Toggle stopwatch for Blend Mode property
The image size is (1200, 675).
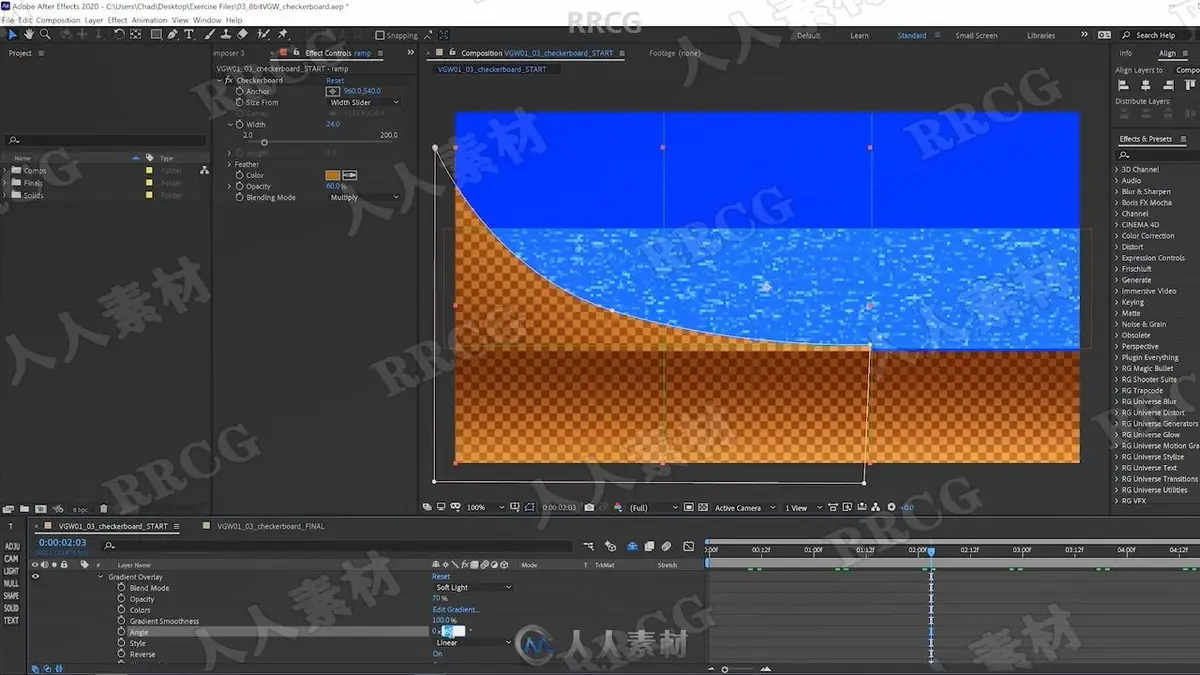(121, 588)
